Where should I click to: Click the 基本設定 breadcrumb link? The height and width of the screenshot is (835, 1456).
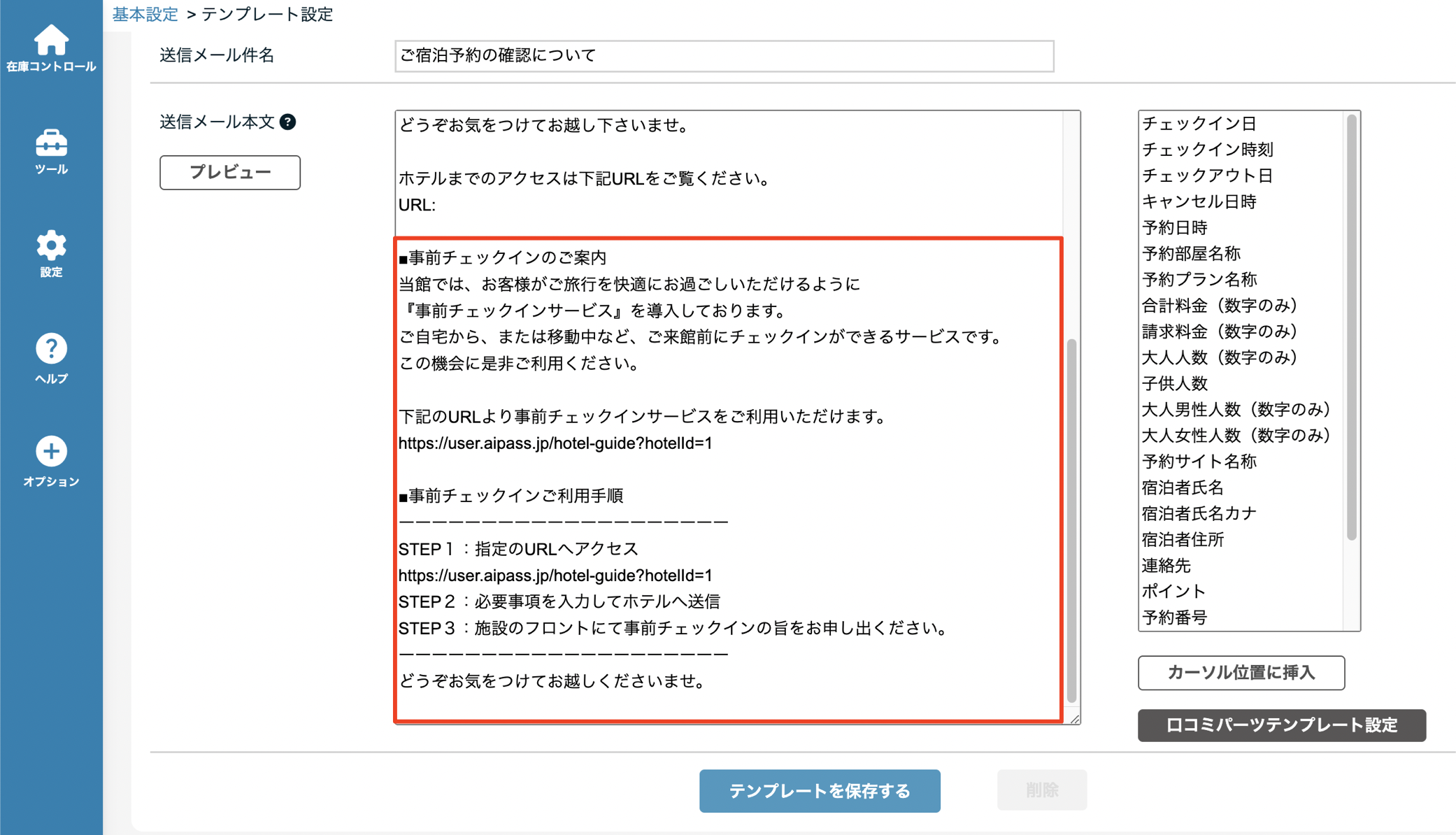[x=145, y=14]
